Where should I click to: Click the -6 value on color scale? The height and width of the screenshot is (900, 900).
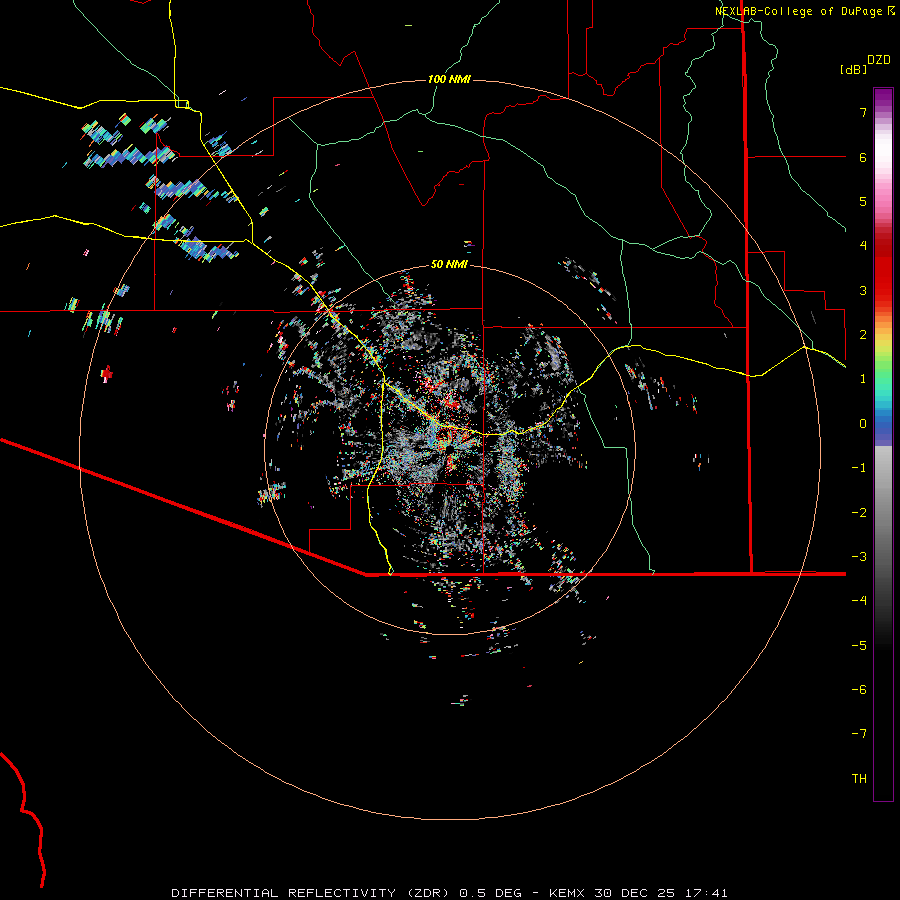[x=859, y=690]
